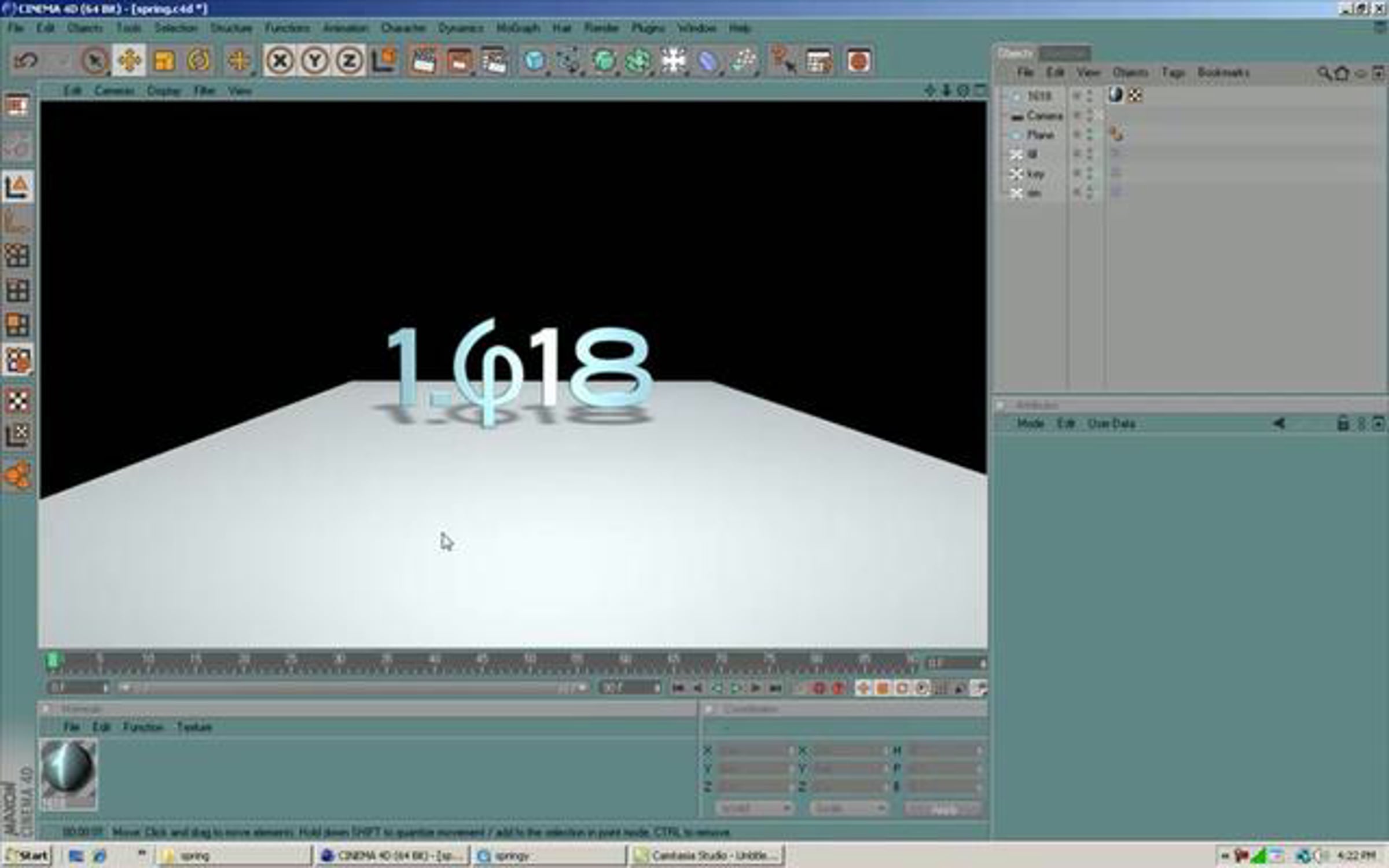The width and height of the screenshot is (1389, 868).
Task: Select the material preview sphere thumbnail
Action: pyautogui.click(x=68, y=770)
